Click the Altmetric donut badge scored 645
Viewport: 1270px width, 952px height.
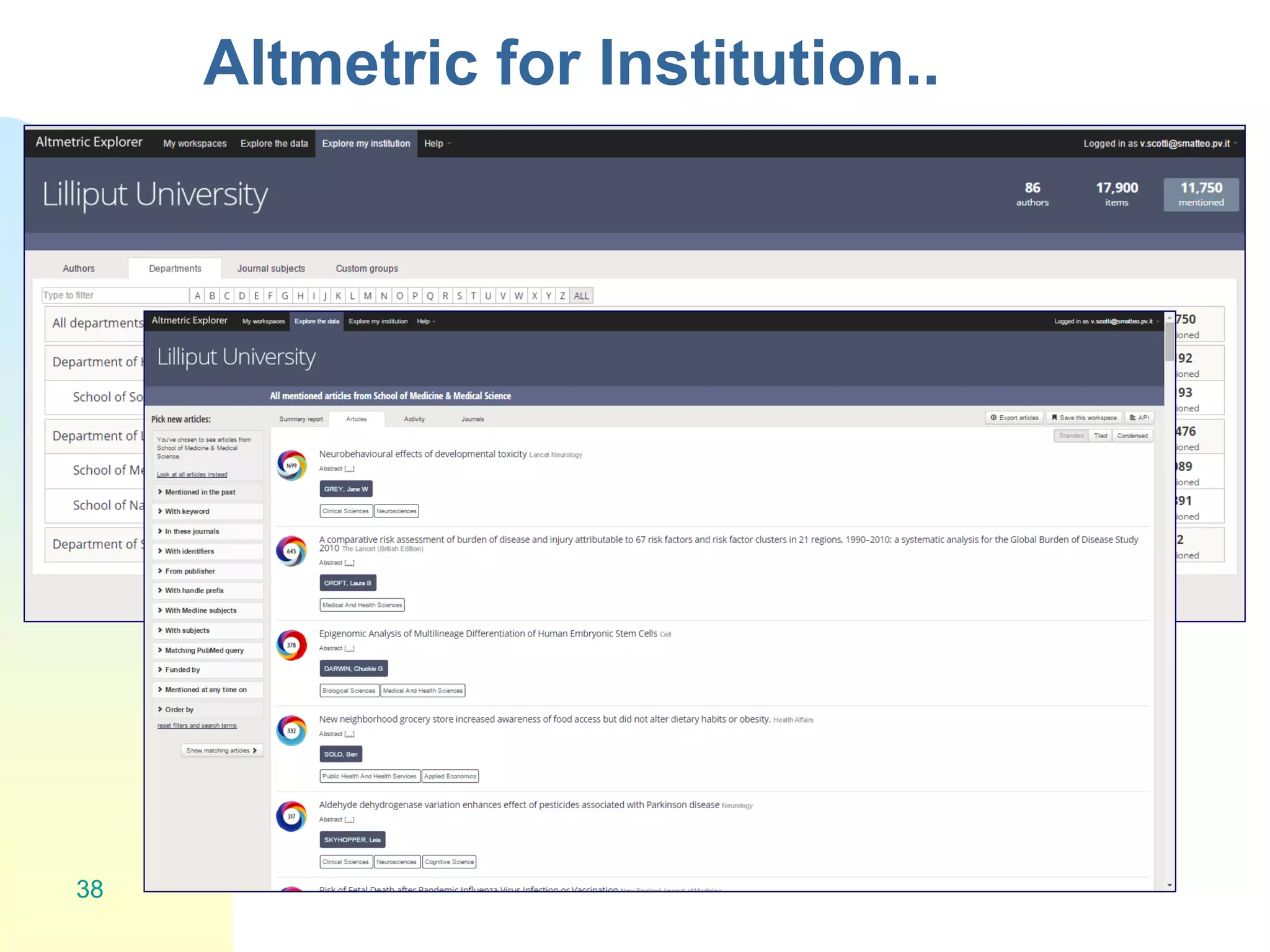tap(291, 551)
